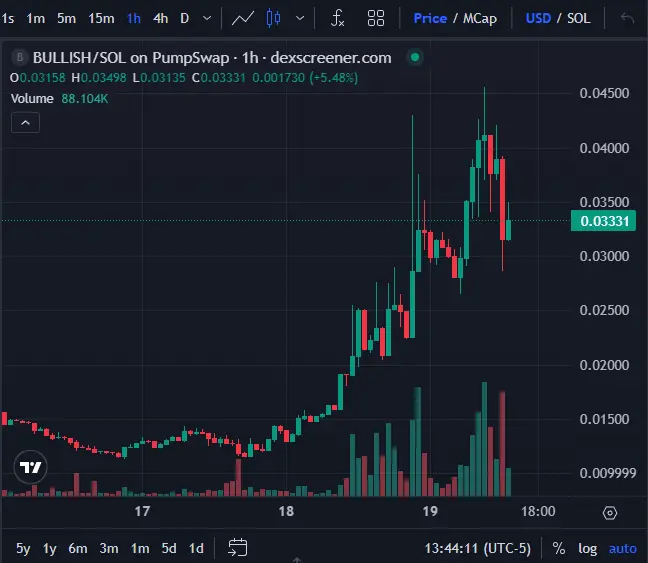Click the undo arrow icon
Image resolution: width=648 pixels, height=563 pixels.
[627, 19]
